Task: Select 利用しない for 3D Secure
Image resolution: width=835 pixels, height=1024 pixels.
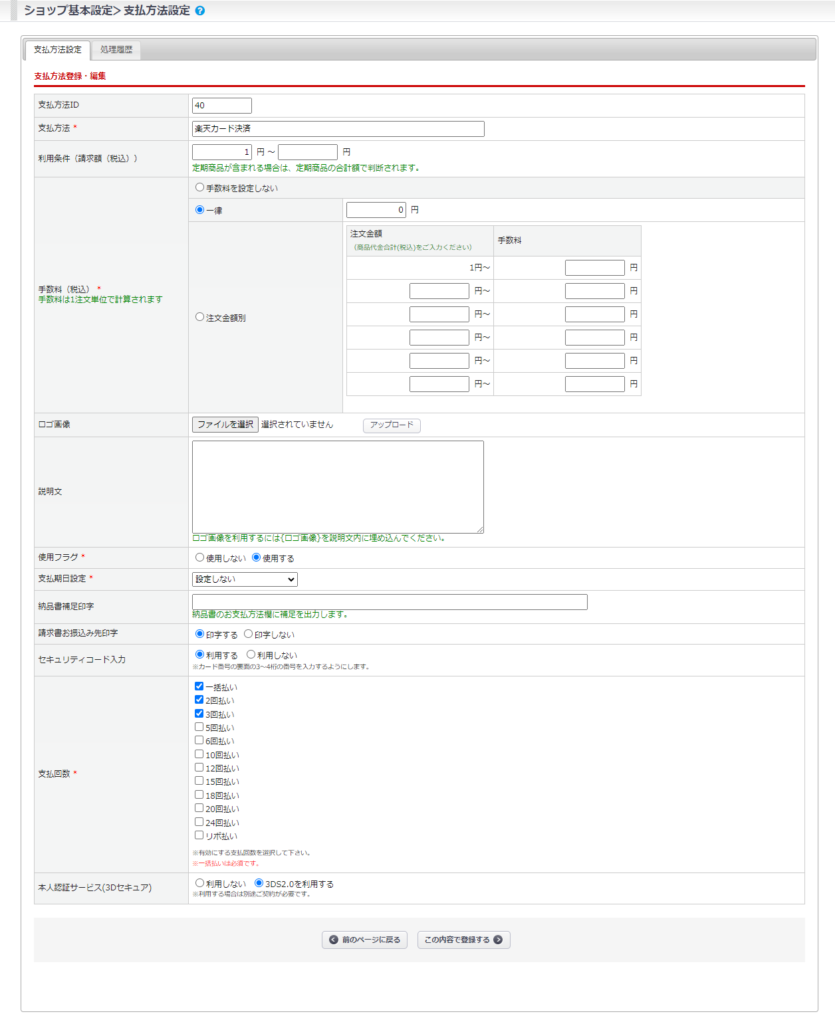Action: 200,884
